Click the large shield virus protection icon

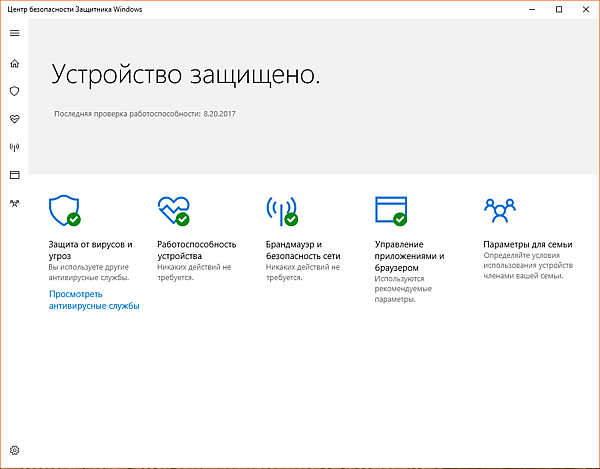click(64, 210)
